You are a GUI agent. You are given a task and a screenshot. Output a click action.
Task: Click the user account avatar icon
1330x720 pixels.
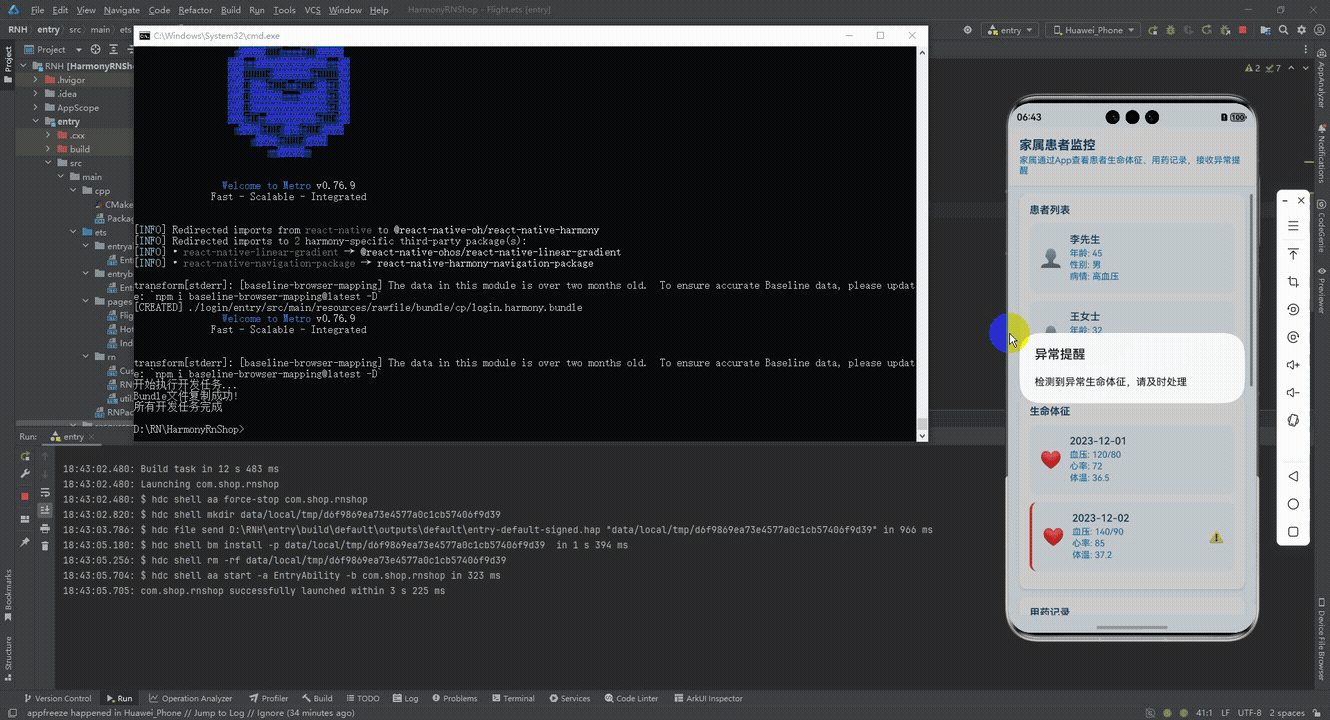[1319, 30]
